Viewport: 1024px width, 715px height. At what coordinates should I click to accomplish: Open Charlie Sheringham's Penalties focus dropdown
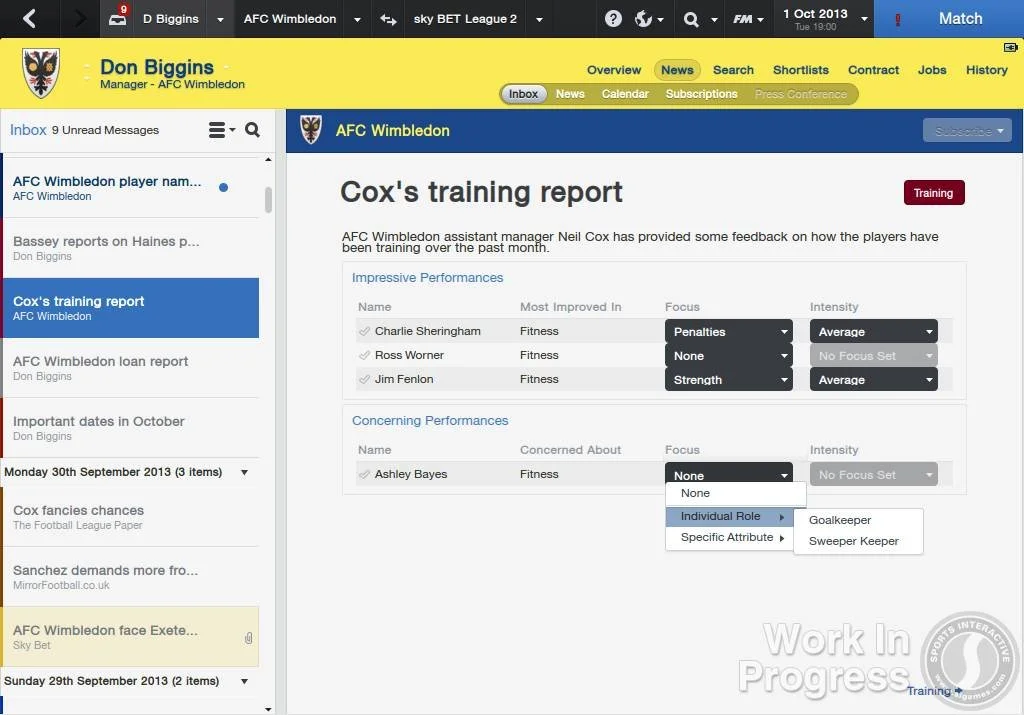728,331
